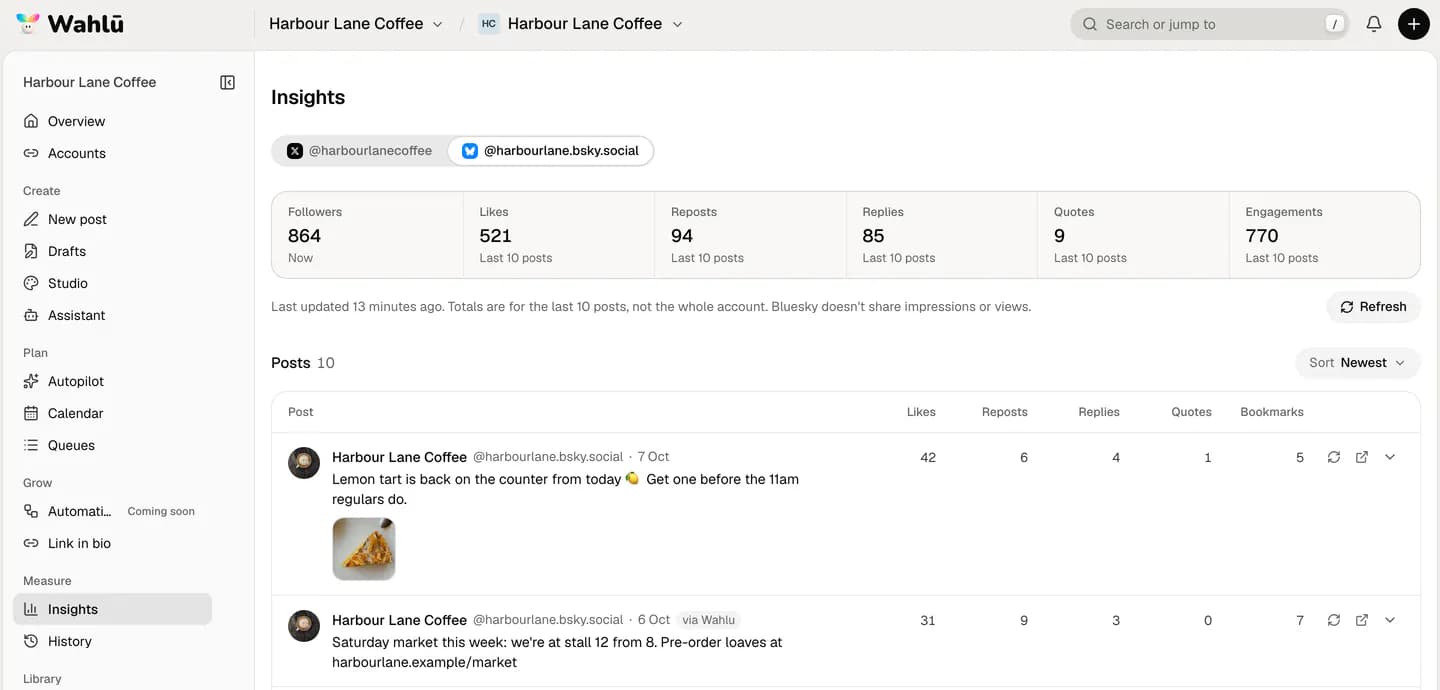The image size is (1440, 690).
Task: Click the Studio palette icon
Action: click(x=31, y=283)
